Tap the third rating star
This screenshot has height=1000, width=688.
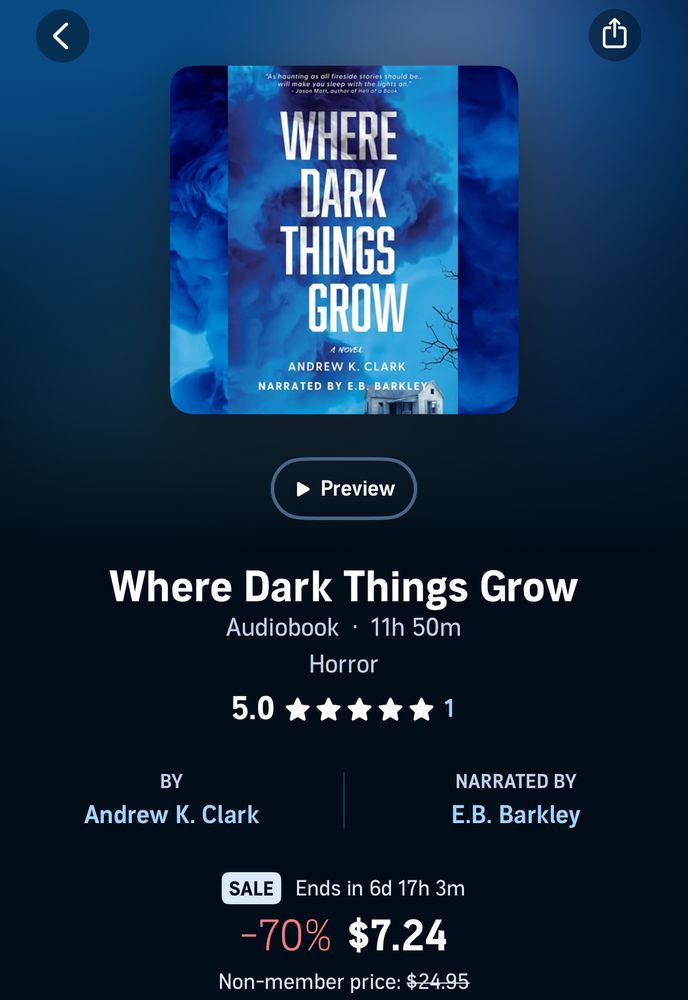point(359,709)
